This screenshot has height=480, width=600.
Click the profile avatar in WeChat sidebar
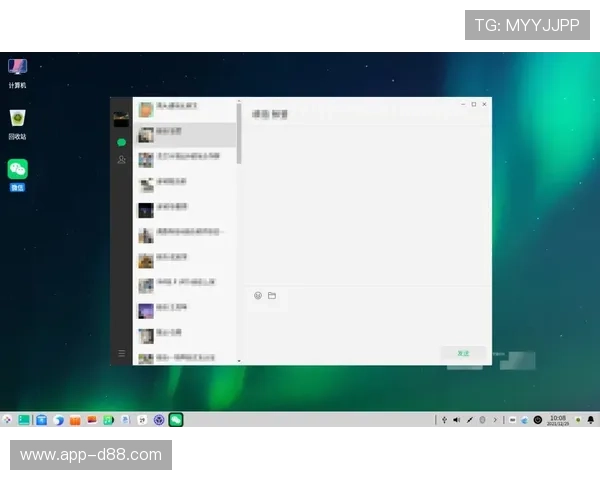coord(121,118)
